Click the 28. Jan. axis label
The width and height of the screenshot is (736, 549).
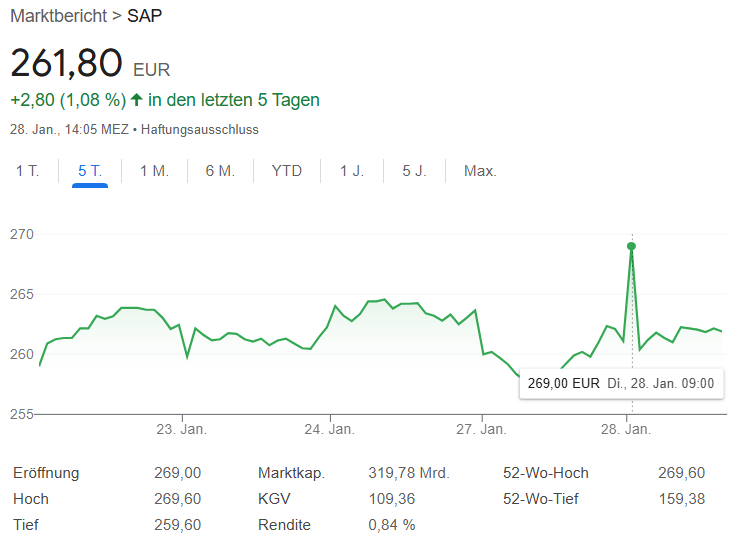[x=626, y=429]
